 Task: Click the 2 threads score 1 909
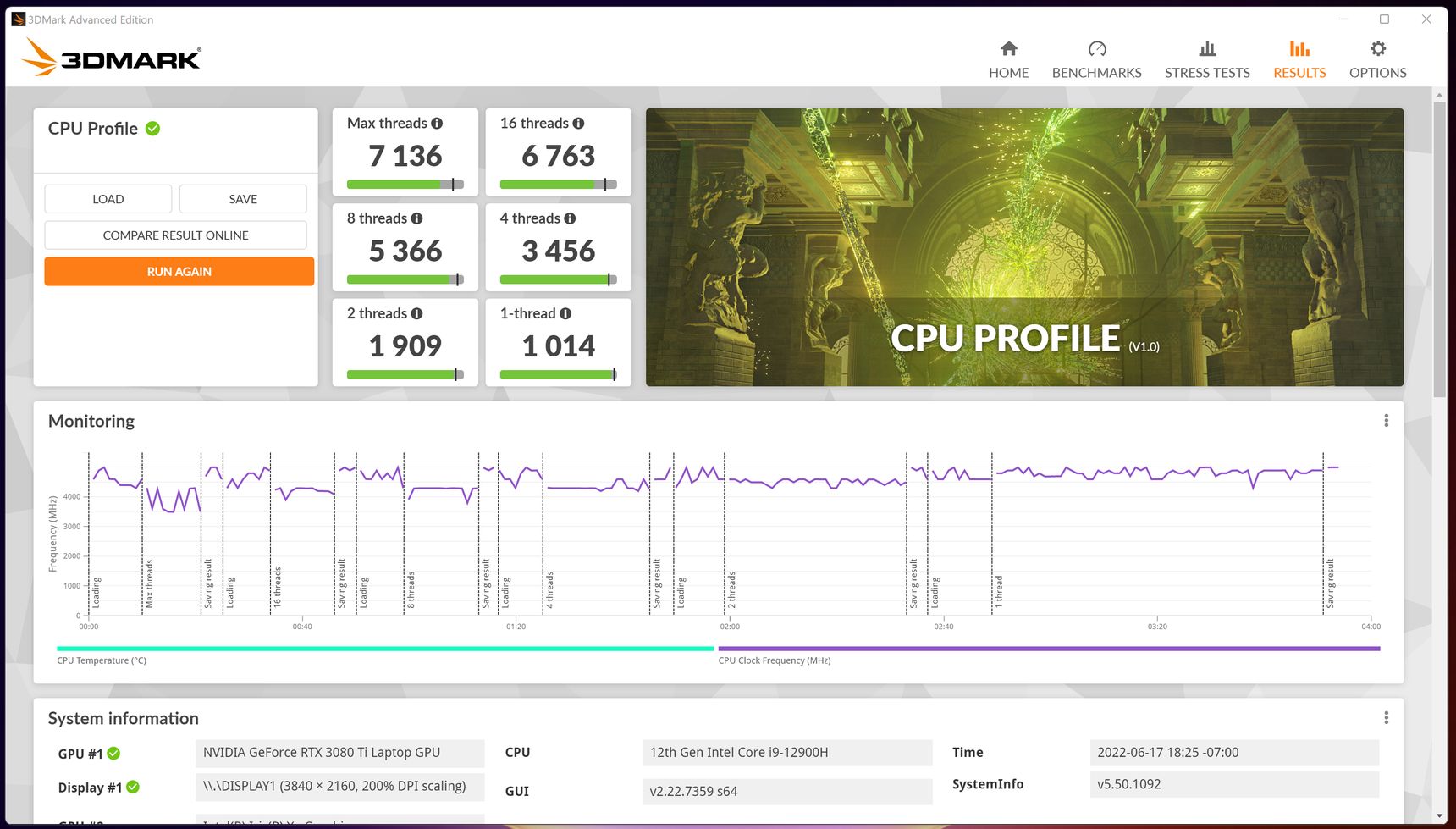point(405,345)
